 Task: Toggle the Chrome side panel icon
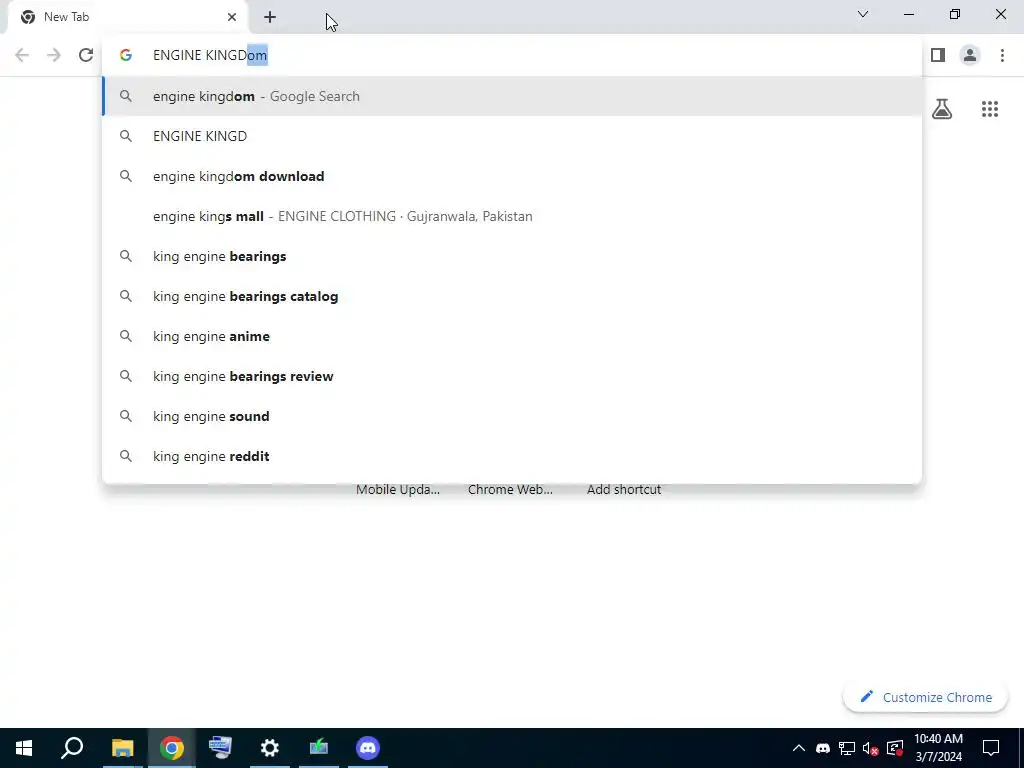point(938,55)
